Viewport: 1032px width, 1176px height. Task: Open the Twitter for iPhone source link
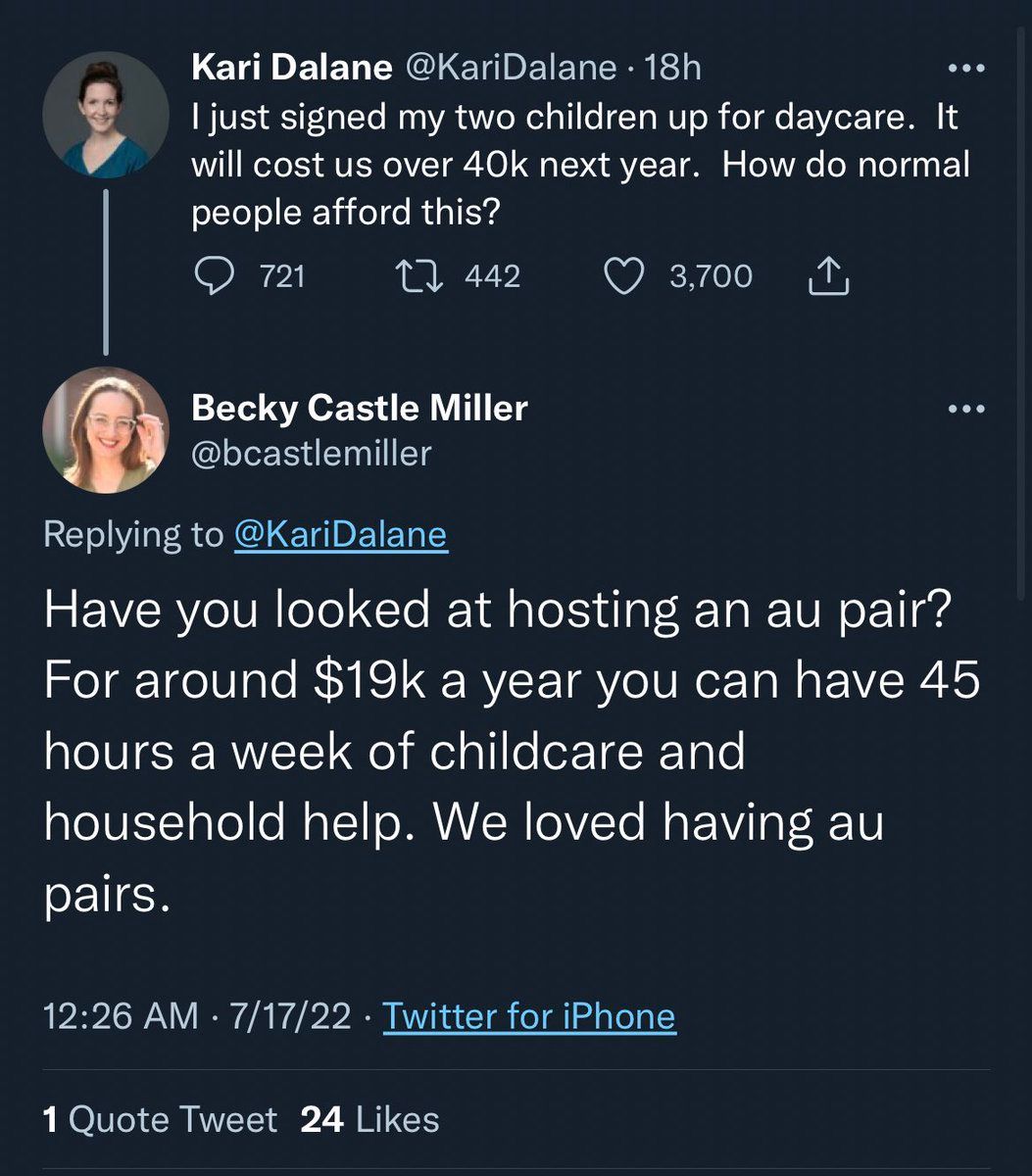point(529,1015)
